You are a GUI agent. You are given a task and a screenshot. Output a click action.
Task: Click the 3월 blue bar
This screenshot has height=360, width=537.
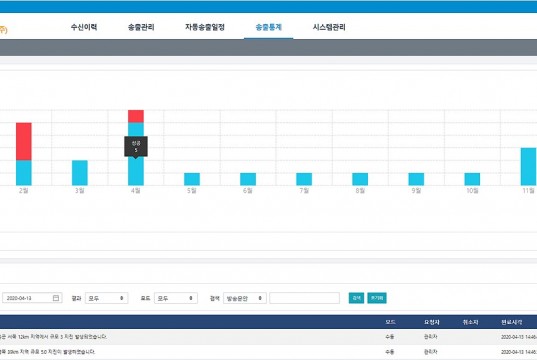pos(80,173)
